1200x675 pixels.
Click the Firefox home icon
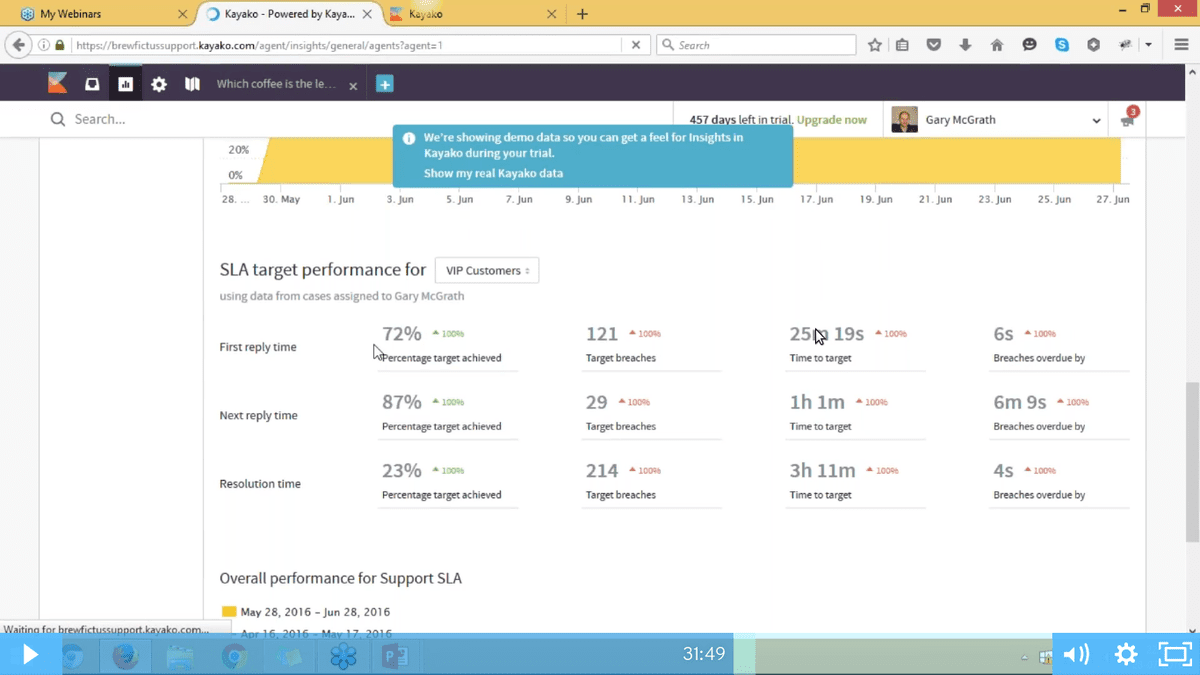[x=997, y=45]
